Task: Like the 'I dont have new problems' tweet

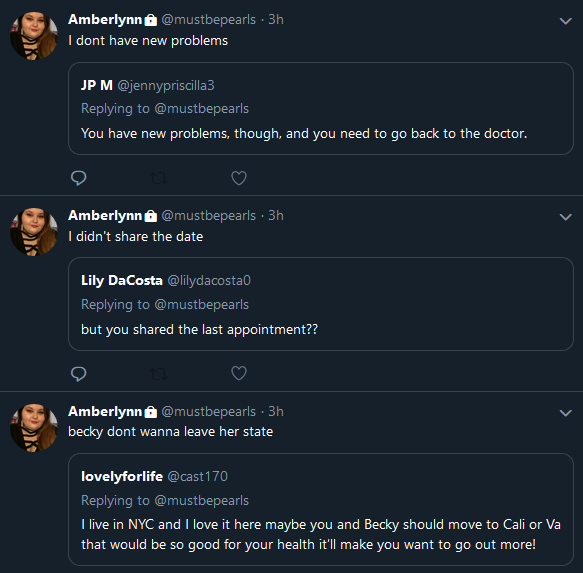Action: click(239, 178)
